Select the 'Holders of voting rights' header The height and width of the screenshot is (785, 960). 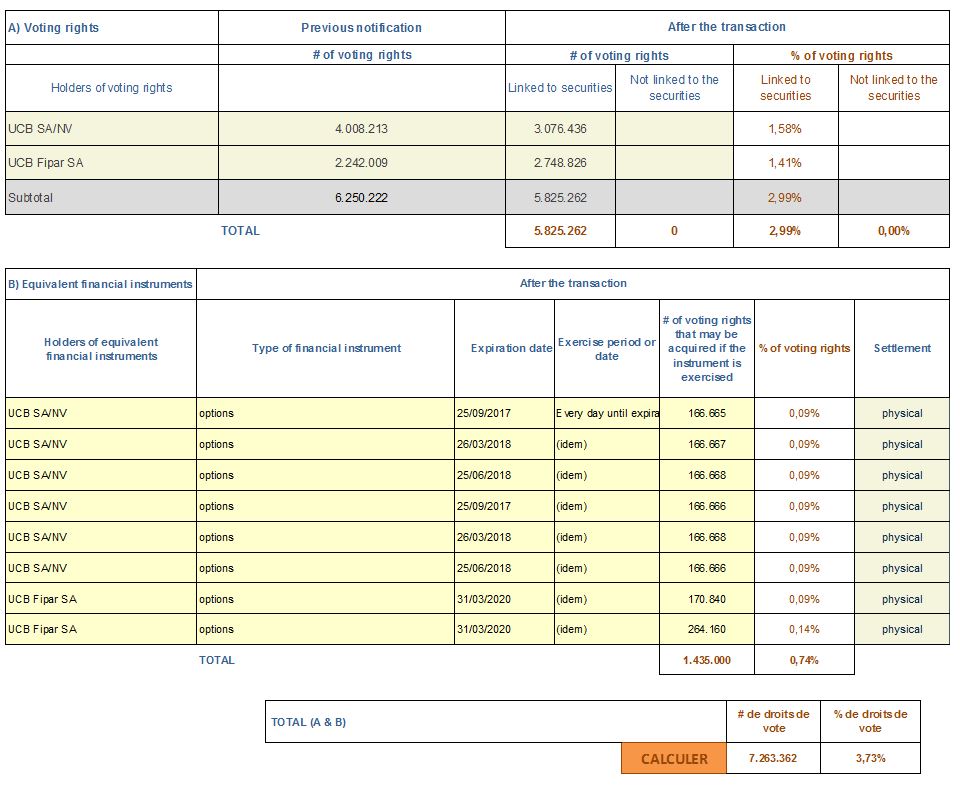[x=112, y=88]
